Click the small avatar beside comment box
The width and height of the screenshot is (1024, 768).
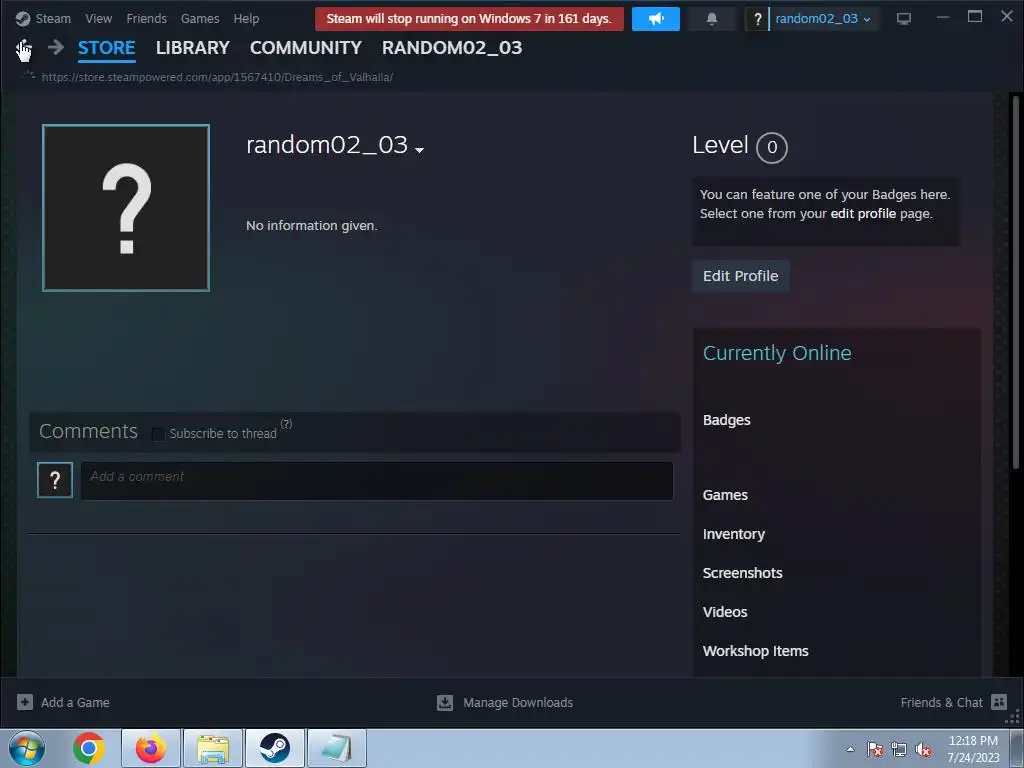coord(55,480)
